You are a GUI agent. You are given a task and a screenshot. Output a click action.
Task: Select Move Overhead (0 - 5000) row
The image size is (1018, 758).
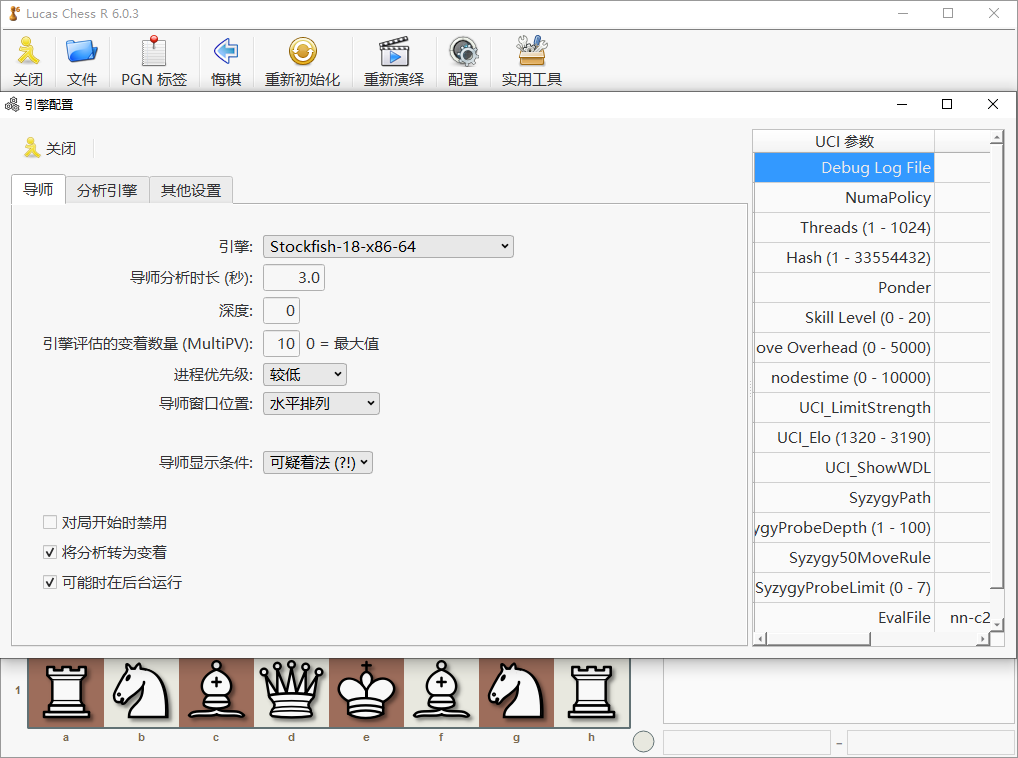click(x=872, y=348)
